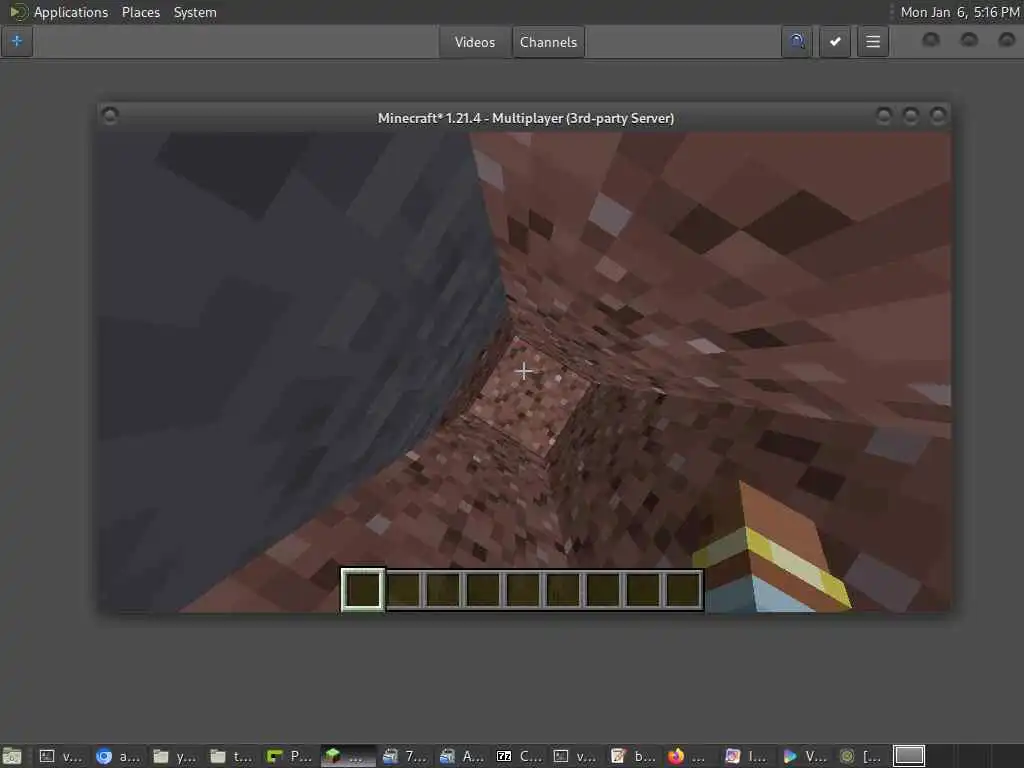Open the second terminal 'v...' taskbar item
This screenshot has height=768, width=1024.
pos(575,756)
